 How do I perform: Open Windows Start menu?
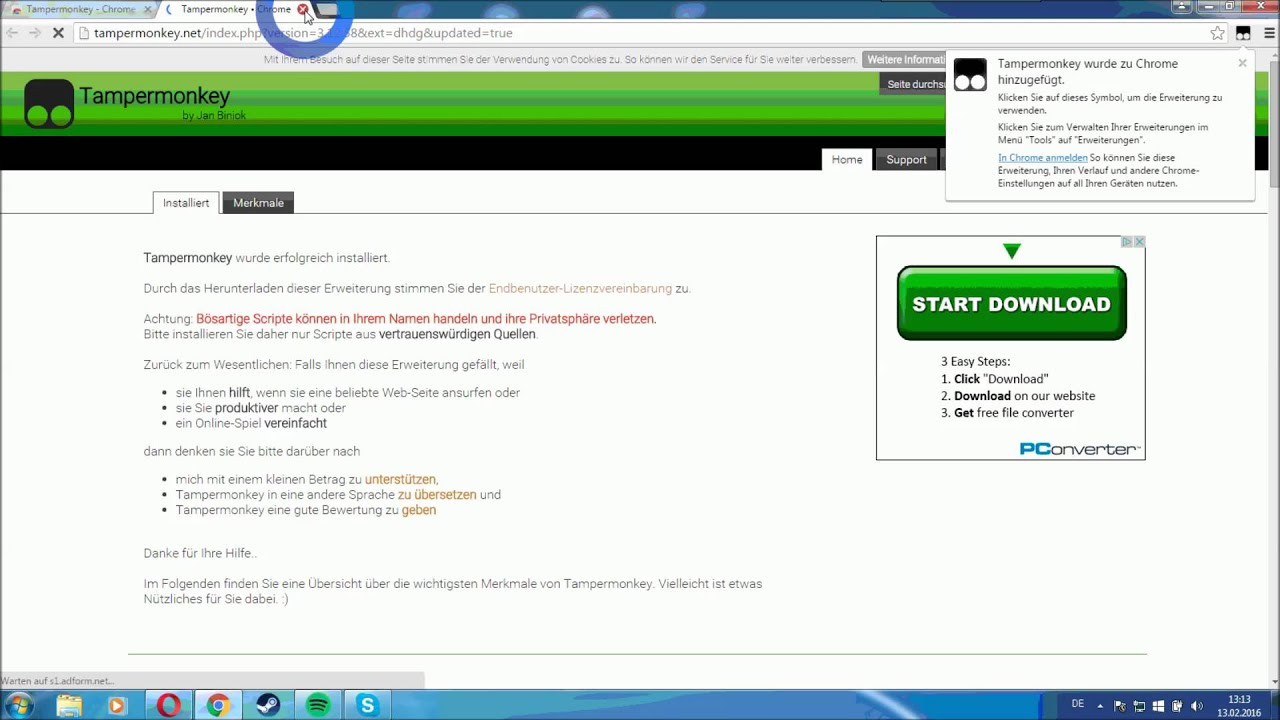click(19, 706)
